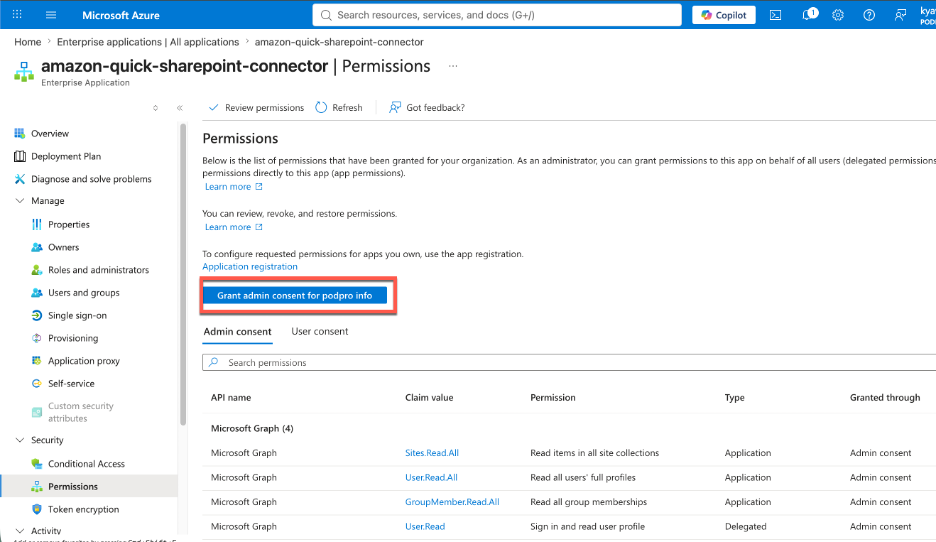Image resolution: width=936 pixels, height=542 pixels.
Task: Click Delegated type cell
Action: click(746, 526)
